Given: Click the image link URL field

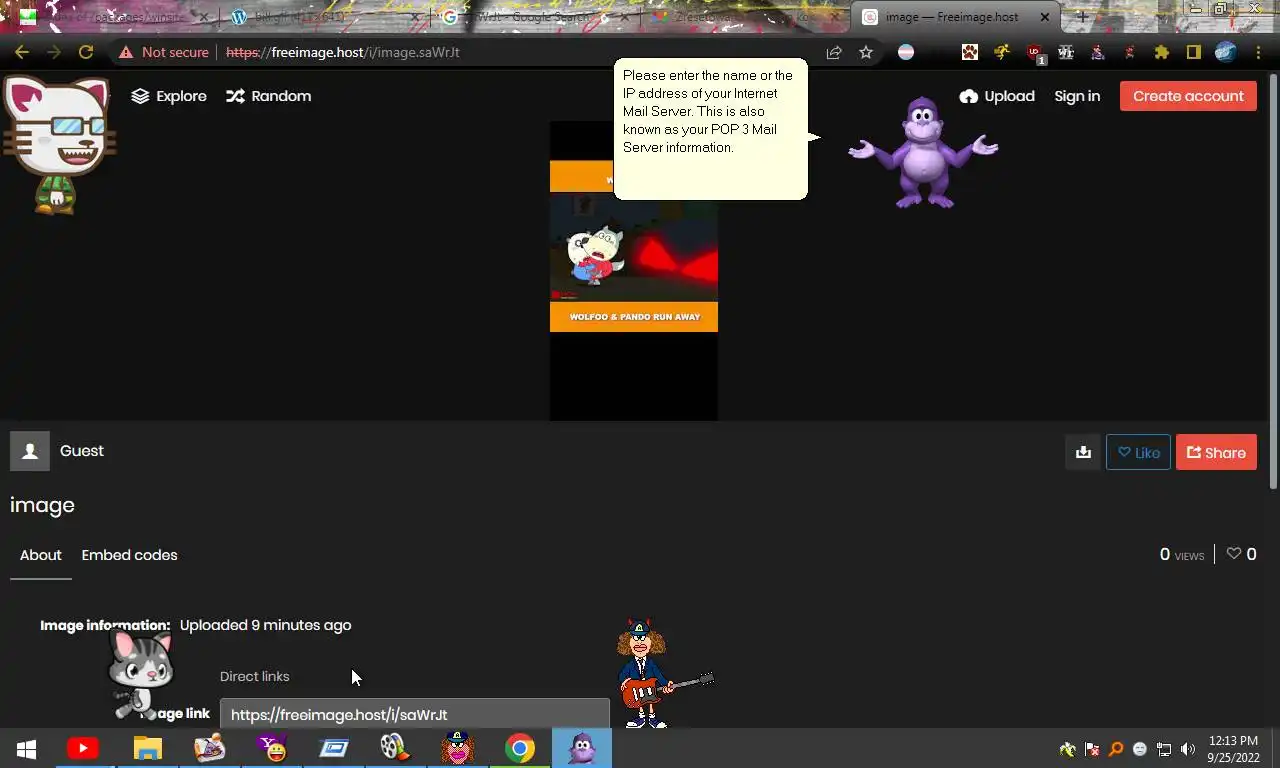Looking at the screenshot, I should (x=415, y=714).
